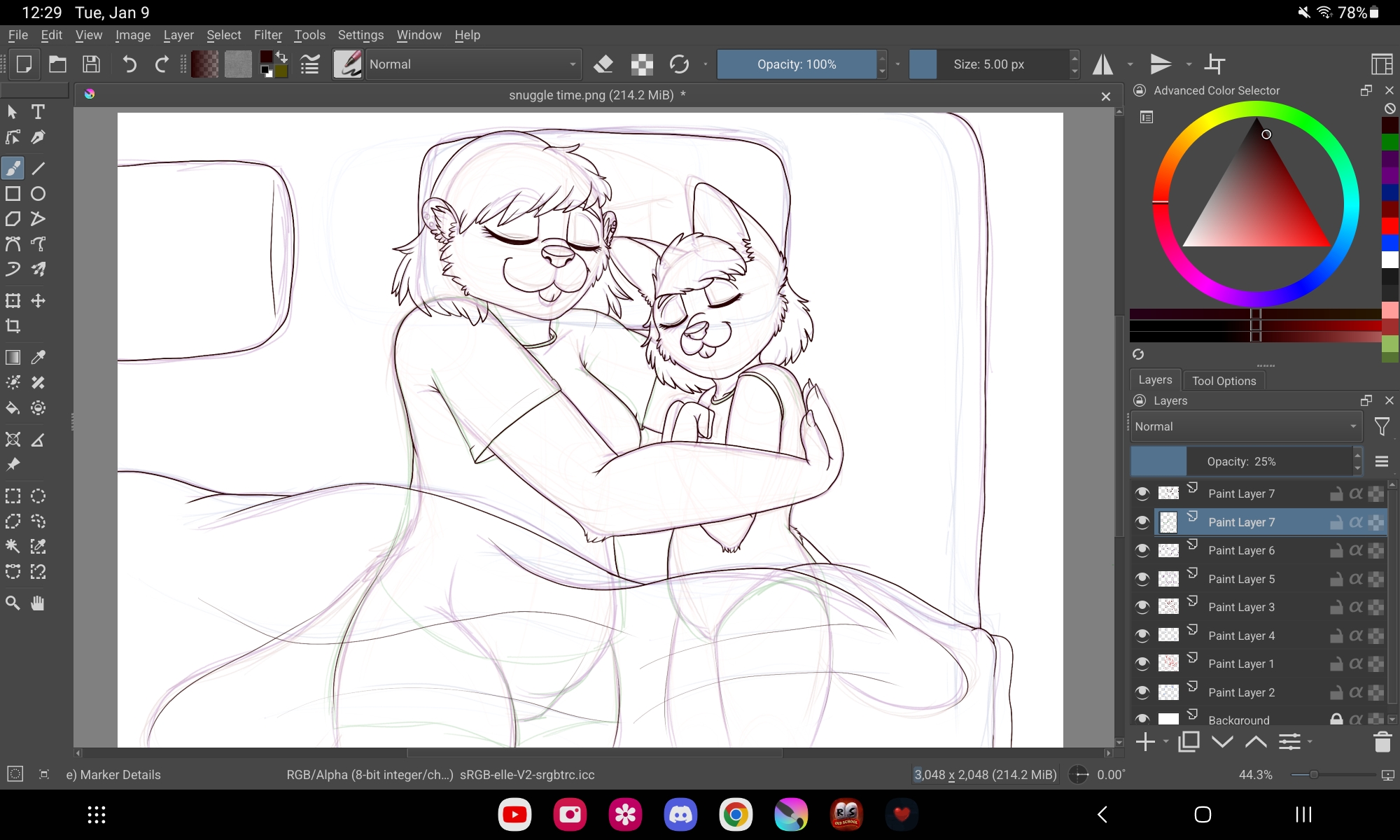Open layer blending mode dropdown
The width and height of the screenshot is (1400, 840).
(1245, 426)
